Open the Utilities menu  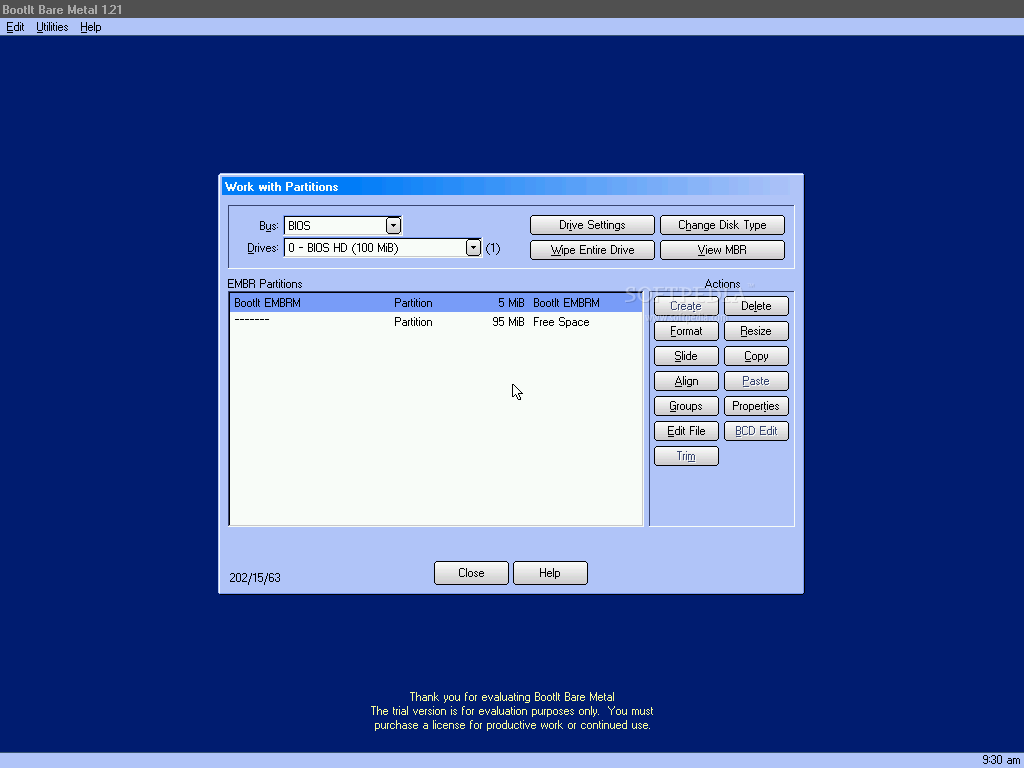[x=52, y=27]
